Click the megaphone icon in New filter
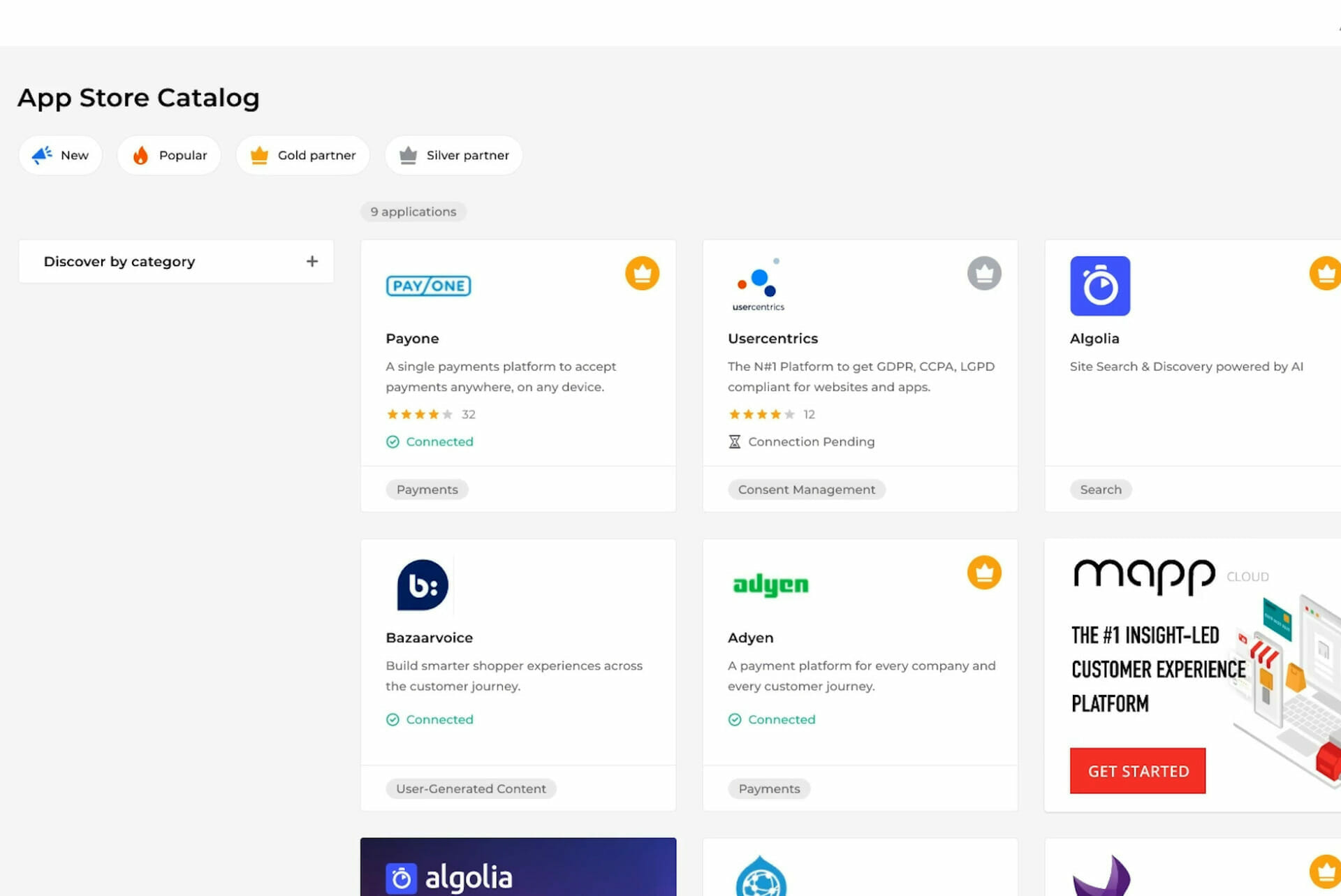Image resolution: width=1341 pixels, height=896 pixels. pos(42,154)
